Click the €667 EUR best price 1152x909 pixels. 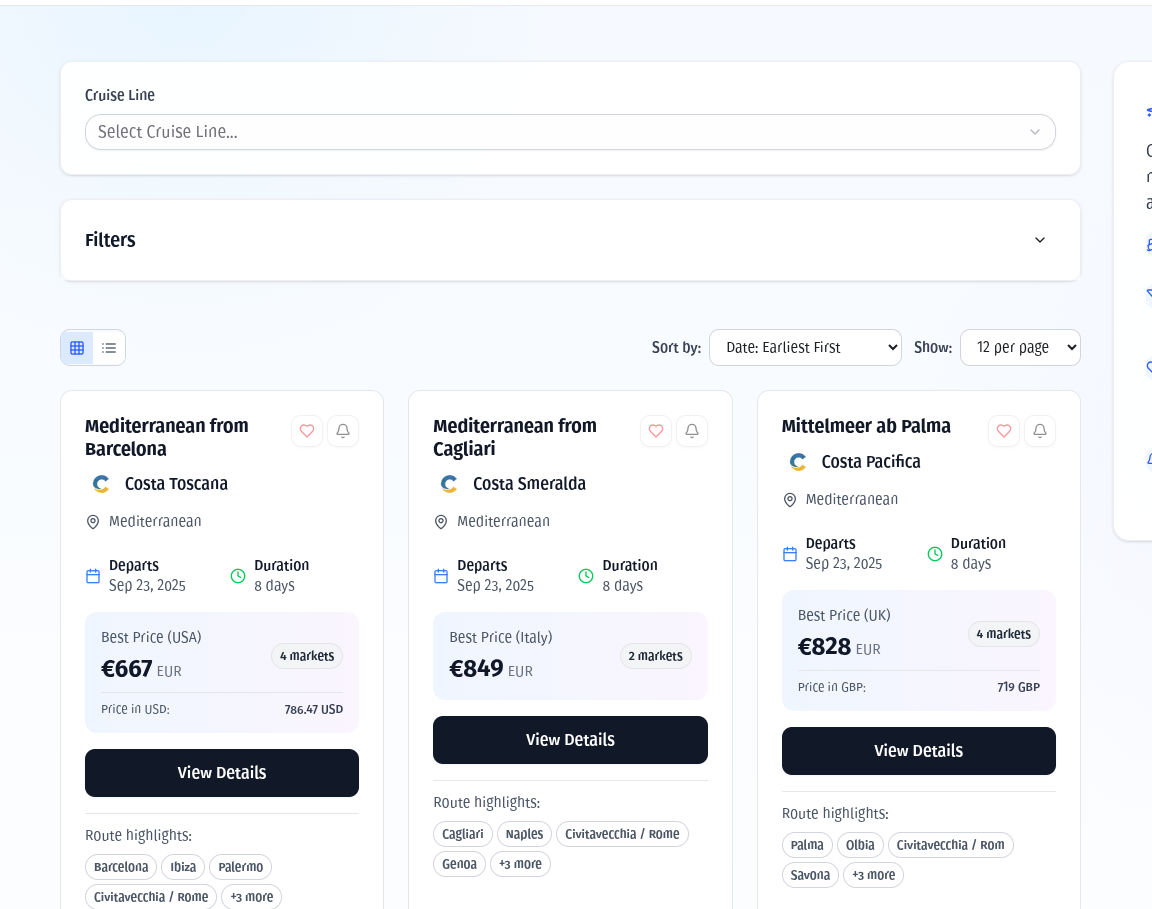141,669
